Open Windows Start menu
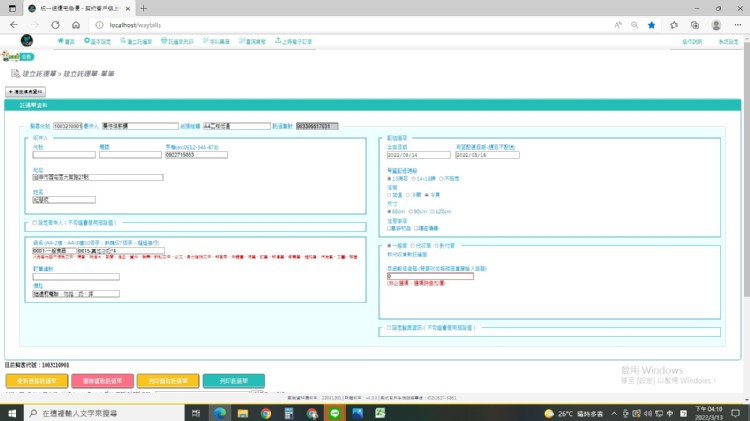The height and width of the screenshot is (421, 750). coord(12,413)
